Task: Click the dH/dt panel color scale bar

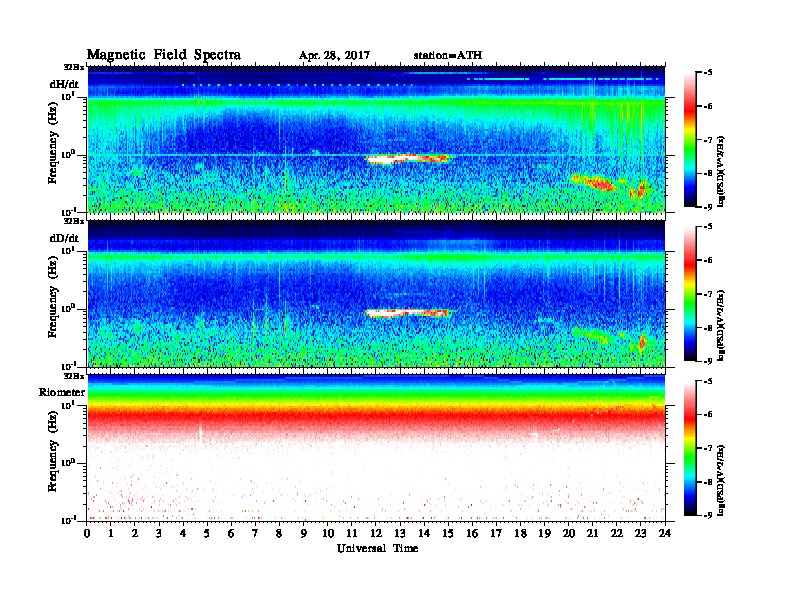Action: pos(690,140)
